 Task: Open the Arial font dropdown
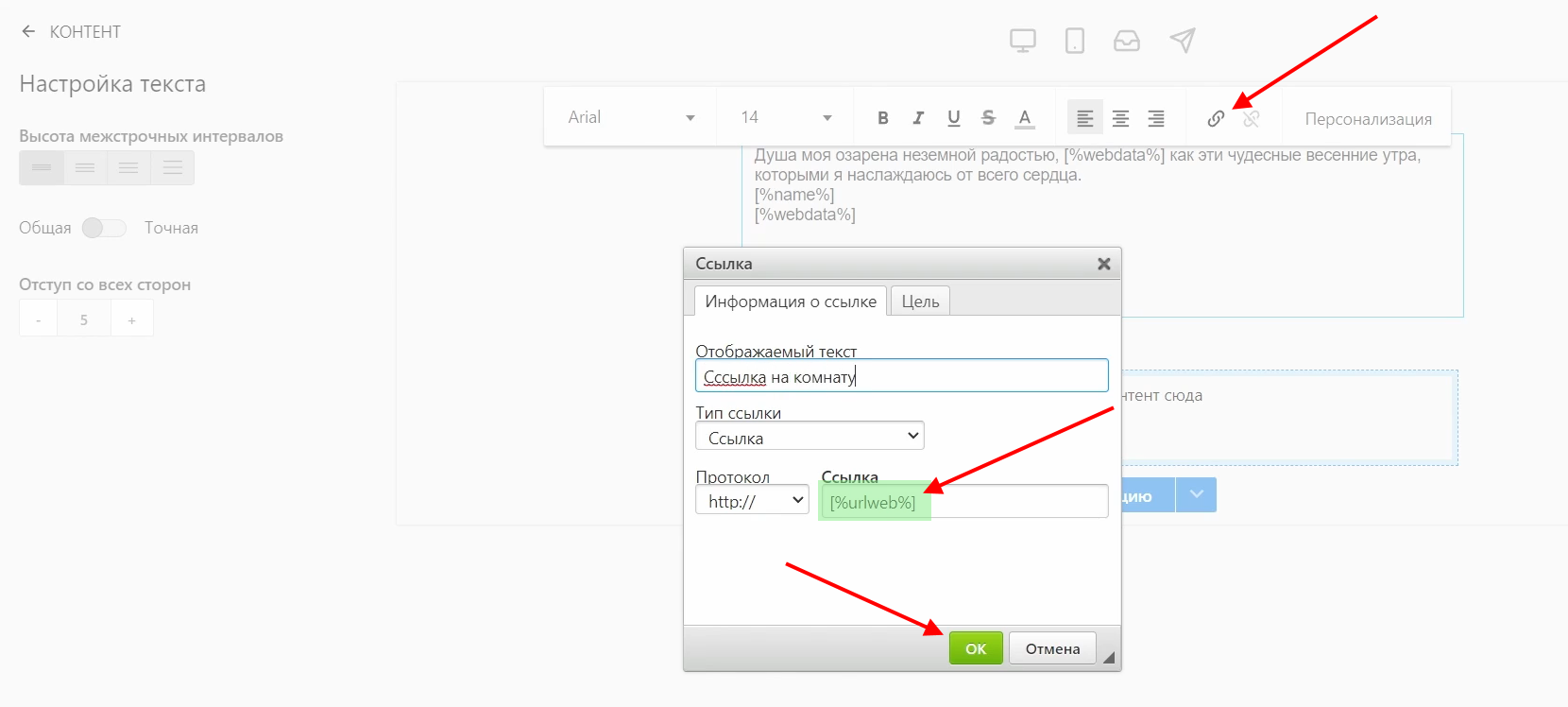(x=630, y=117)
